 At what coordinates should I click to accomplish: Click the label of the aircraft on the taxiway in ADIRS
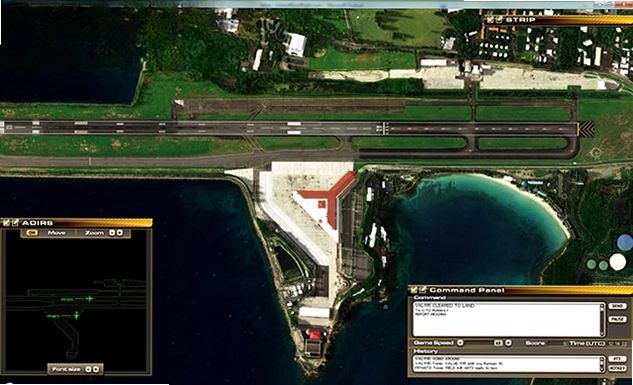click(x=53, y=316)
